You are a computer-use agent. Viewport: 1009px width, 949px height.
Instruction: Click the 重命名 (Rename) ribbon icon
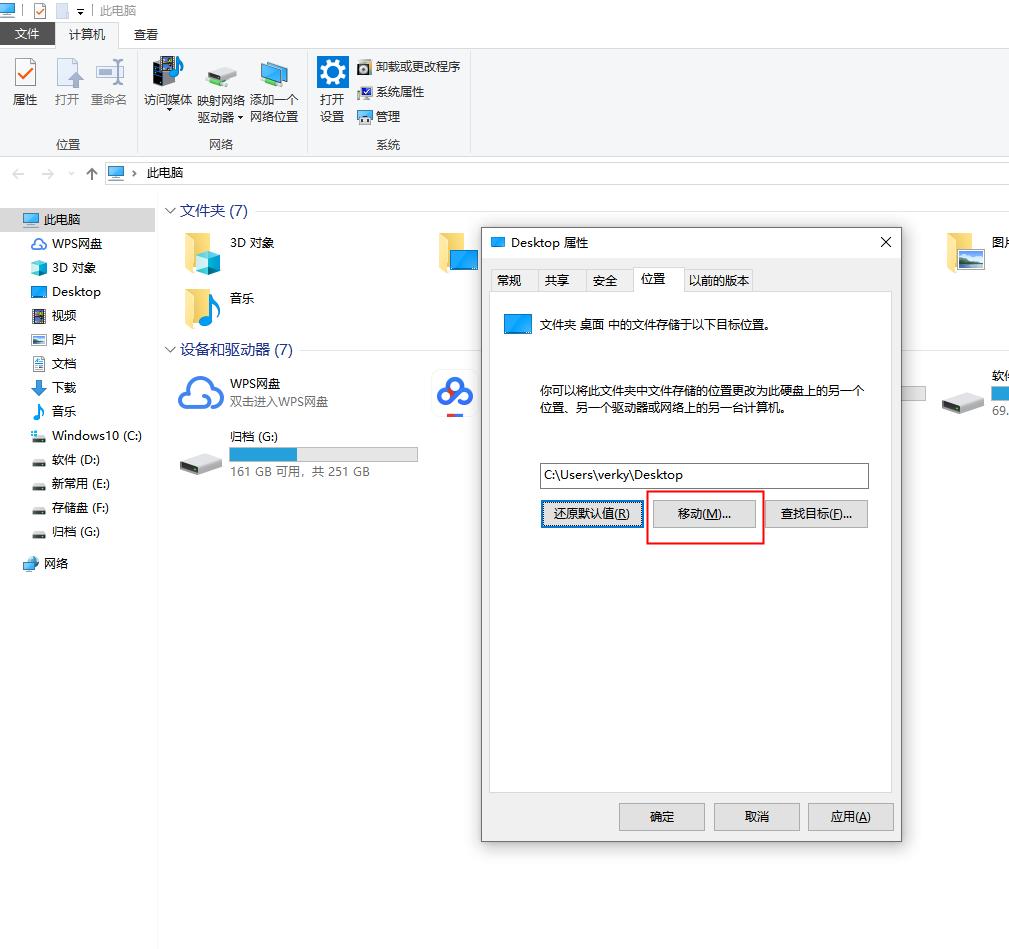click(x=109, y=82)
